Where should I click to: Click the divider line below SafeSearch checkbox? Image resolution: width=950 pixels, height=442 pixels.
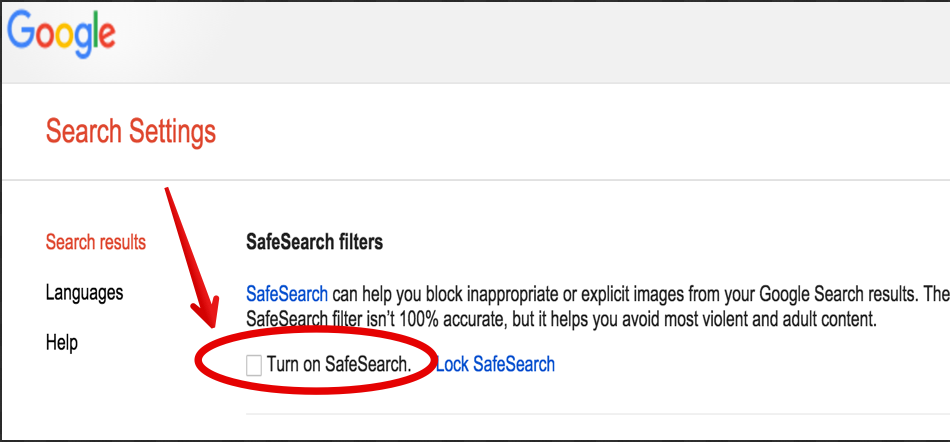(x=597, y=414)
